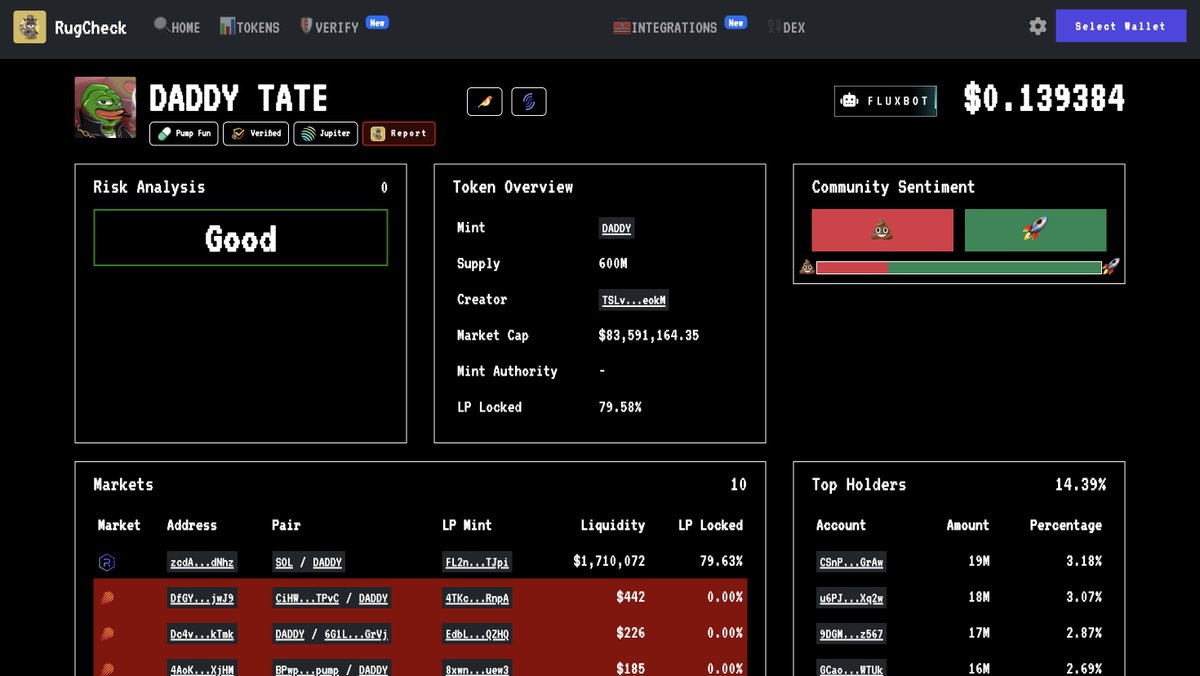Open LP mint EdbL...QZHQ

[477, 634]
